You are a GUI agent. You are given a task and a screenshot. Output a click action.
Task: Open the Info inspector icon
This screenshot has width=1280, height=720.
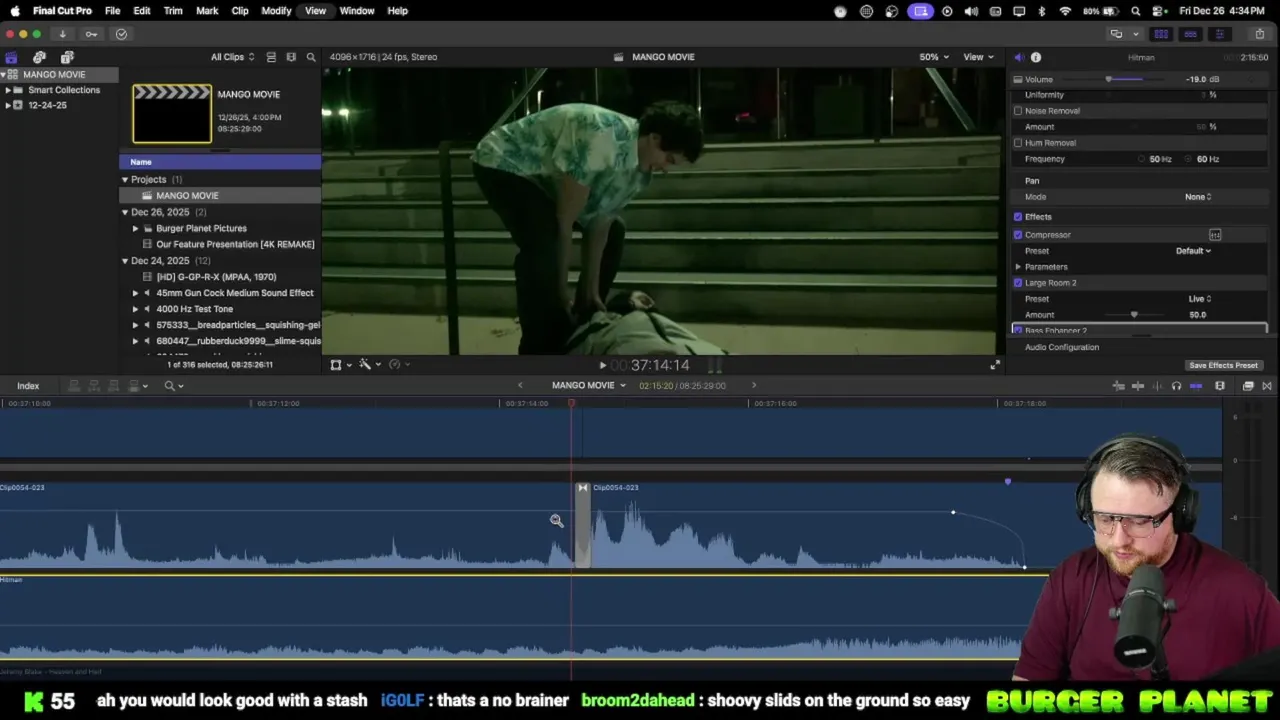point(1036,57)
